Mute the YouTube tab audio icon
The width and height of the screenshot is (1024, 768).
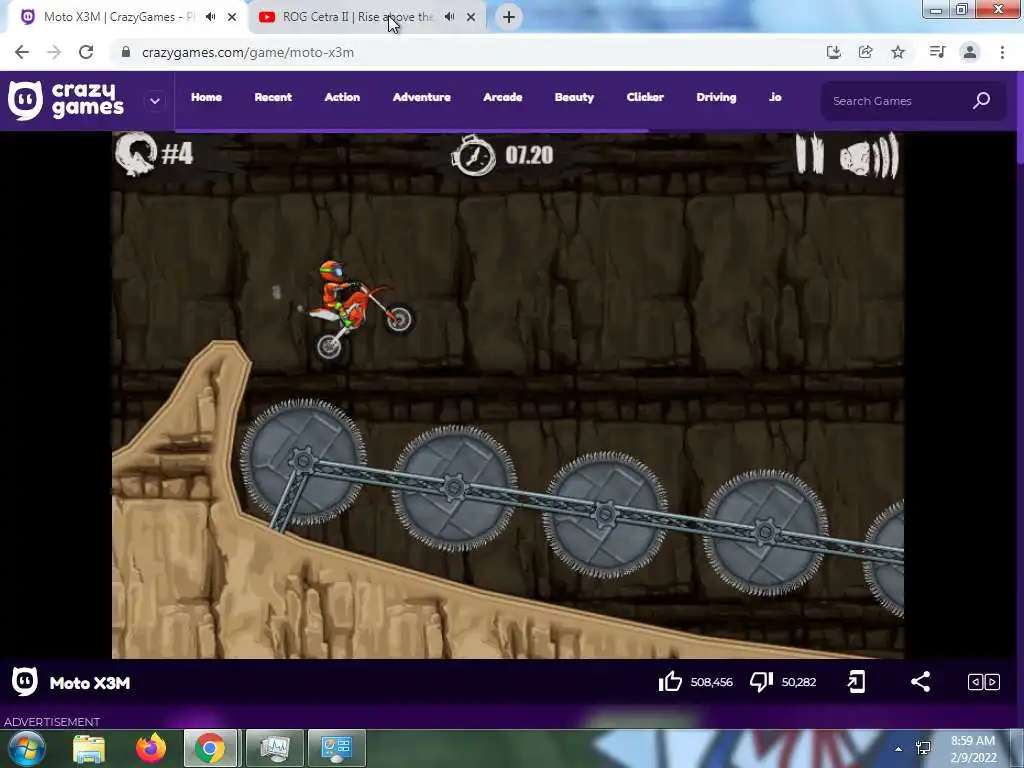point(449,17)
